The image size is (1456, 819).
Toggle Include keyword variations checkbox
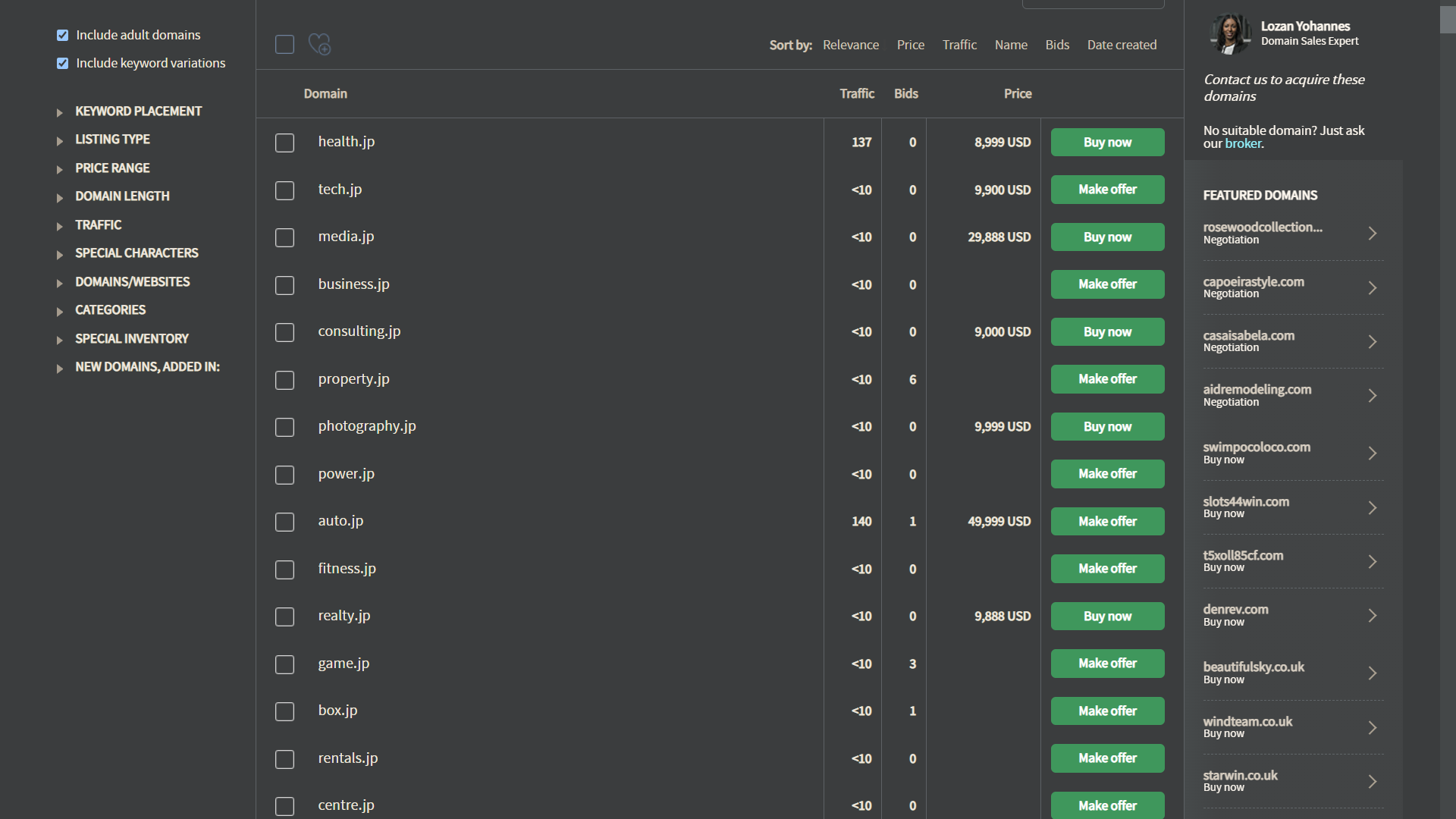(63, 64)
